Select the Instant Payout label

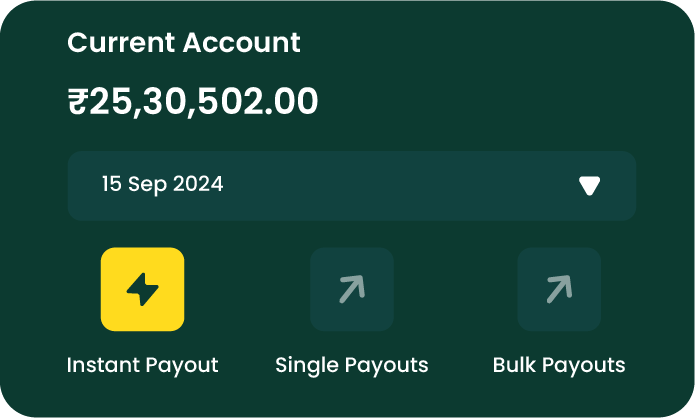(x=142, y=365)
